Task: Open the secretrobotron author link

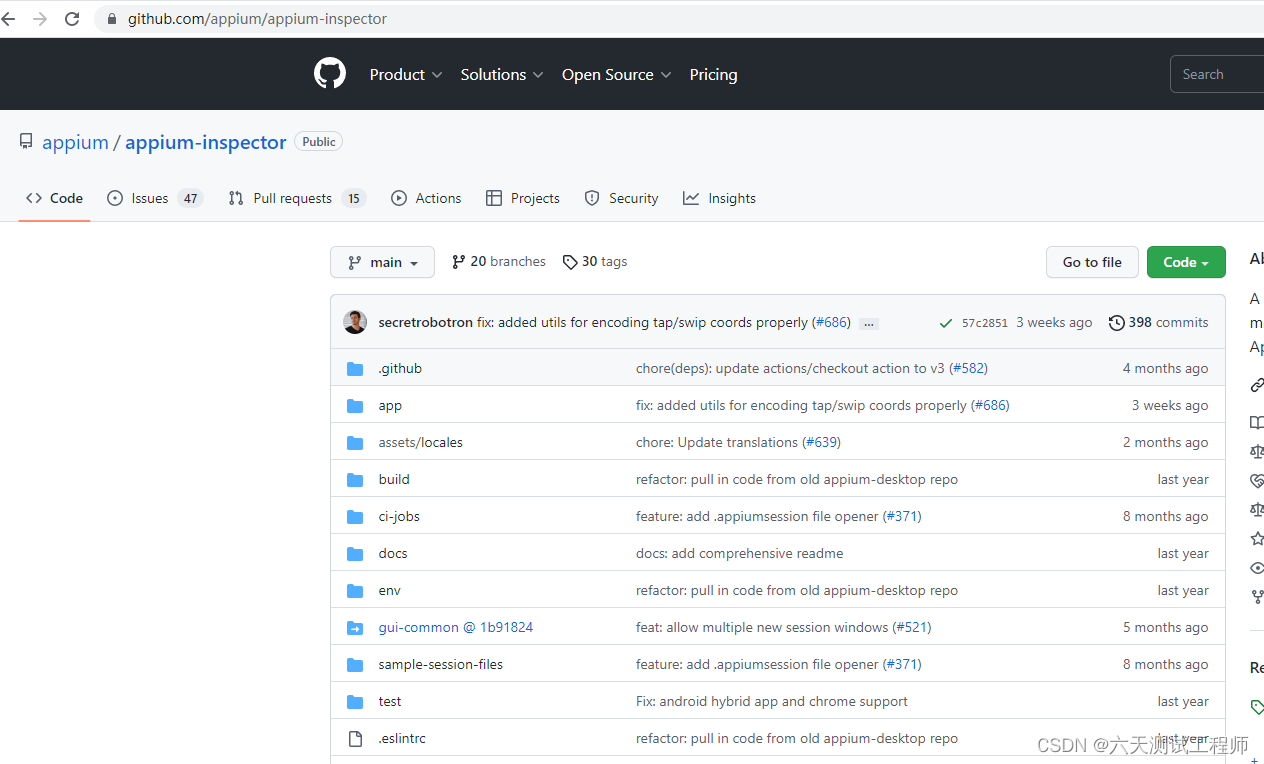Action: pos(426,323)
